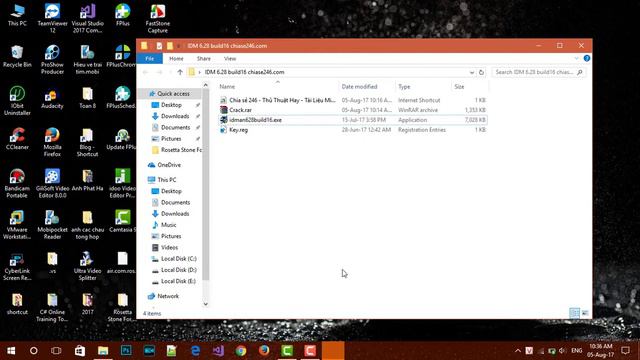Open the Share ribbon tab

pyautogui.click(x=204, y=58)
